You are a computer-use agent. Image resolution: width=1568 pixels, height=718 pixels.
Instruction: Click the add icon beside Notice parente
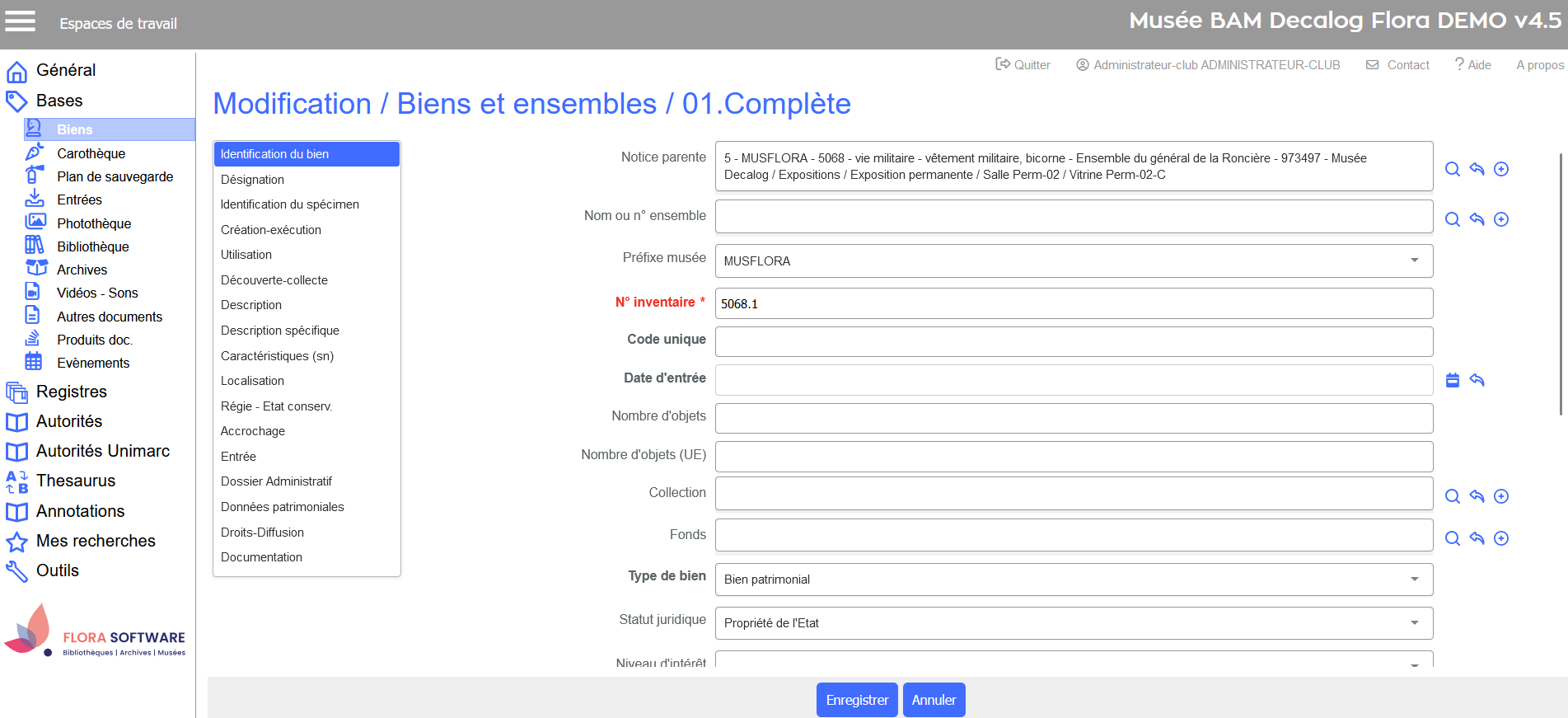(x=1501, y=169)
